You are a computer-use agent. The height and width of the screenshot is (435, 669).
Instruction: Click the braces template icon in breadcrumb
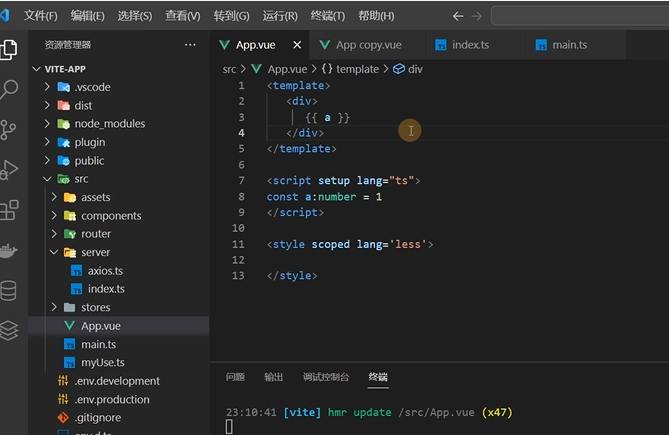[x=327, y=69]
